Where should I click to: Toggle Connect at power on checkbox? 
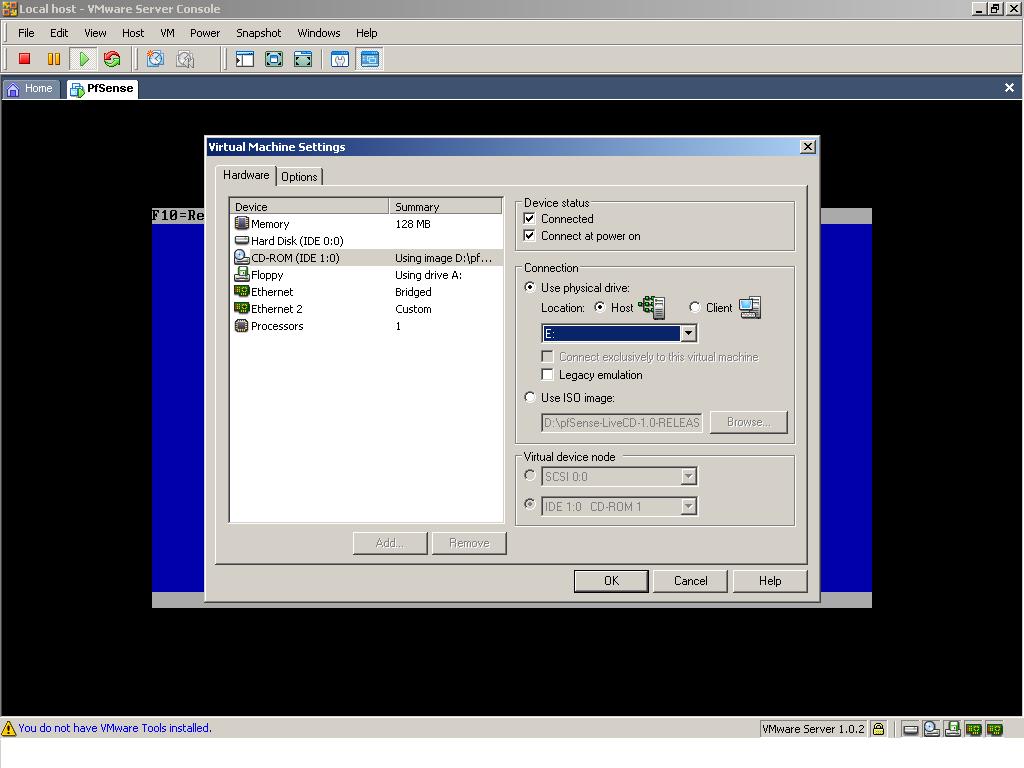click(530, 236)
